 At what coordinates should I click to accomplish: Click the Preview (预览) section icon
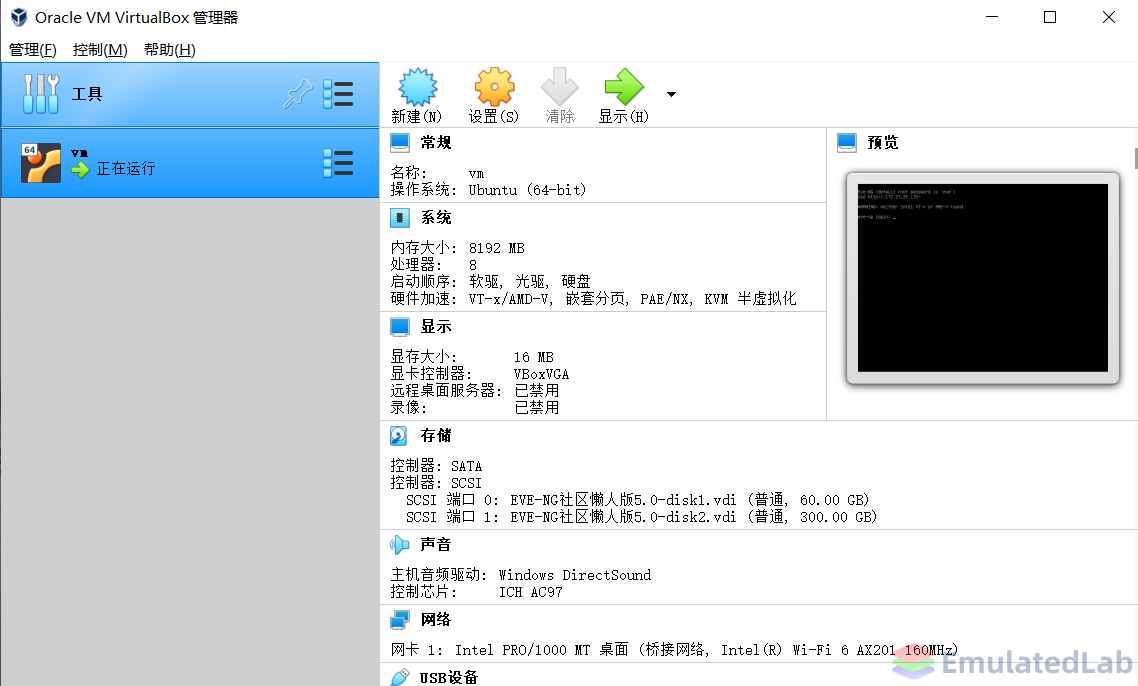point(847,143)
